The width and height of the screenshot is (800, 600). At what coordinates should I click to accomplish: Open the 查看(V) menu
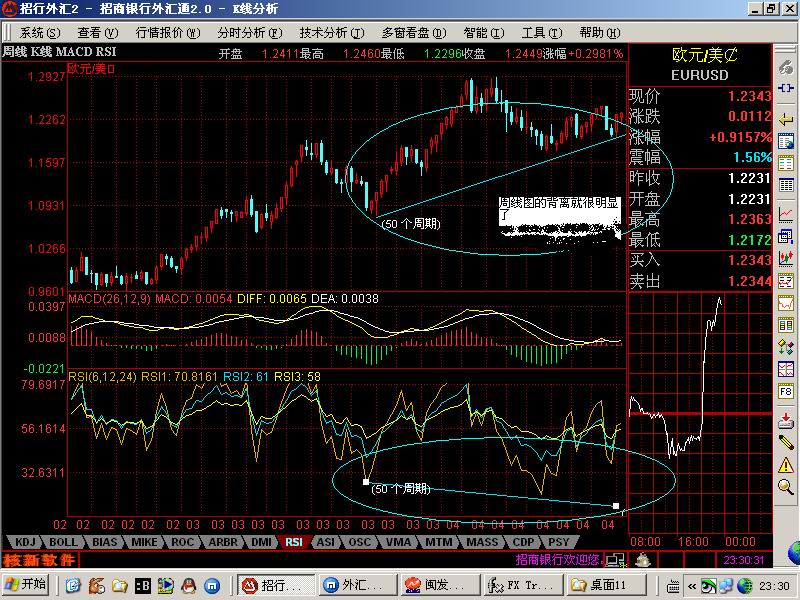tap(97, 33)
